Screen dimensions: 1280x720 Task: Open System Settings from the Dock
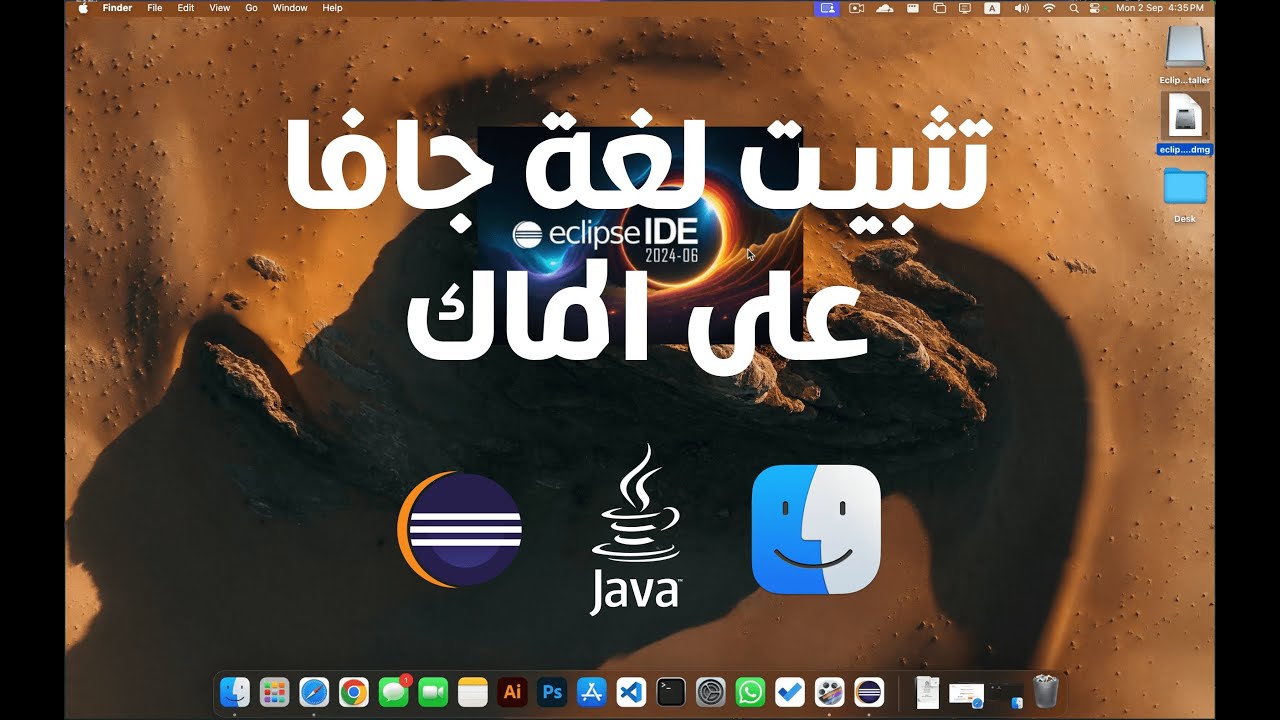tap(710, 691)
